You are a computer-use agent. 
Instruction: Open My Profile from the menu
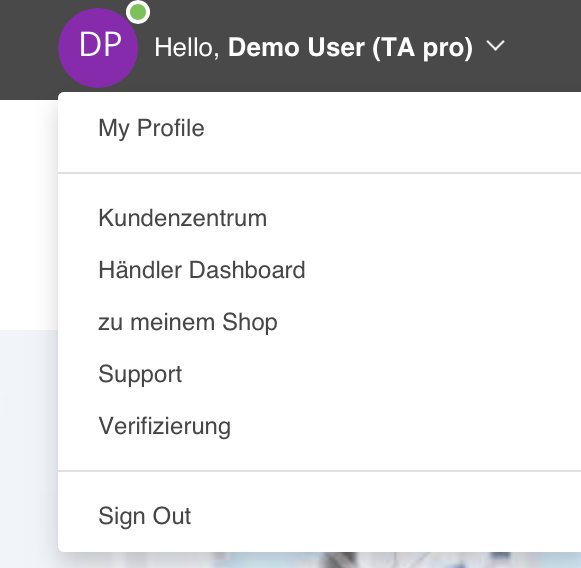151,128
